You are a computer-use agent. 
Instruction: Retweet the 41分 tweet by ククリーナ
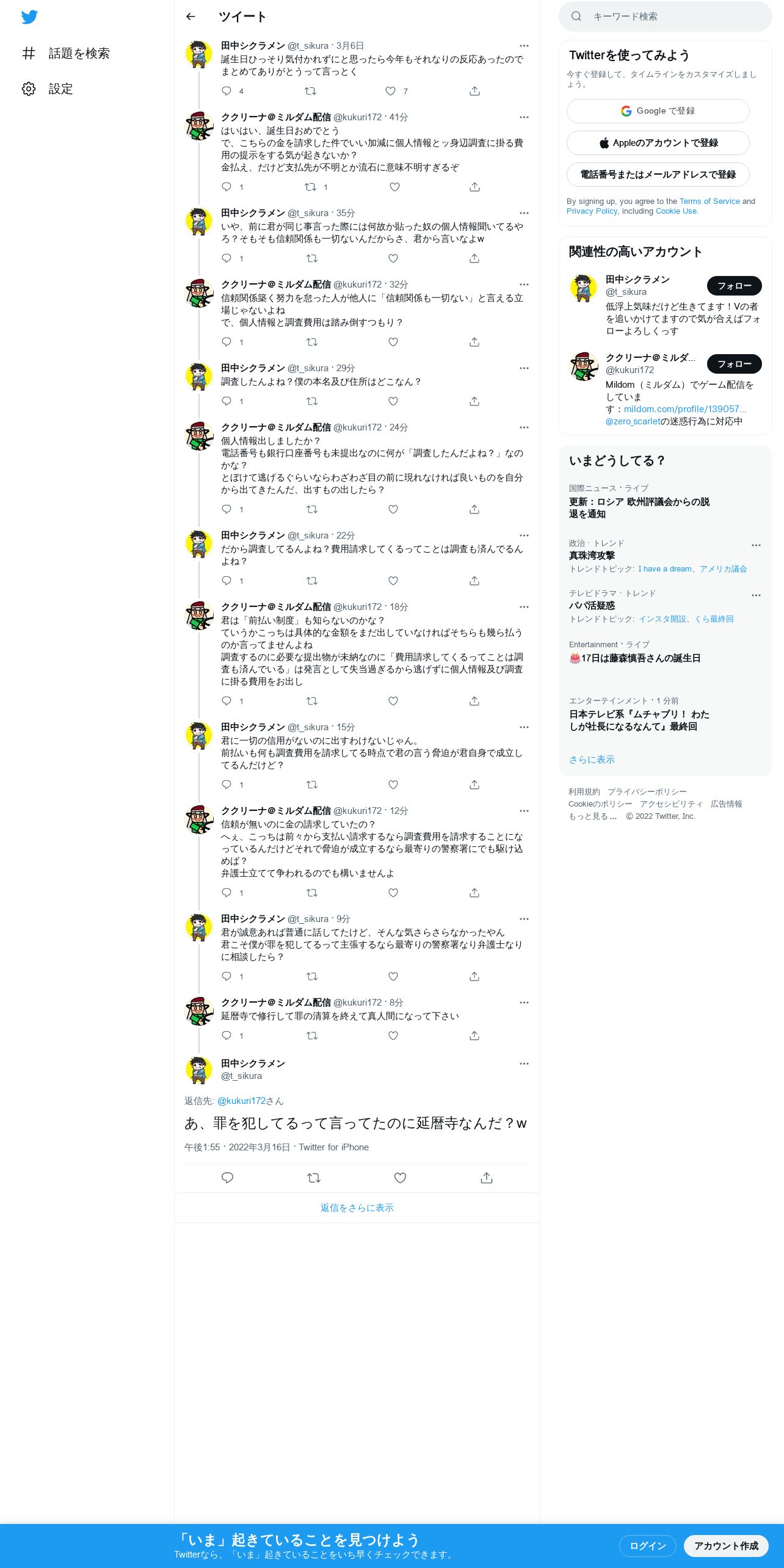click(x=310, y=187)
